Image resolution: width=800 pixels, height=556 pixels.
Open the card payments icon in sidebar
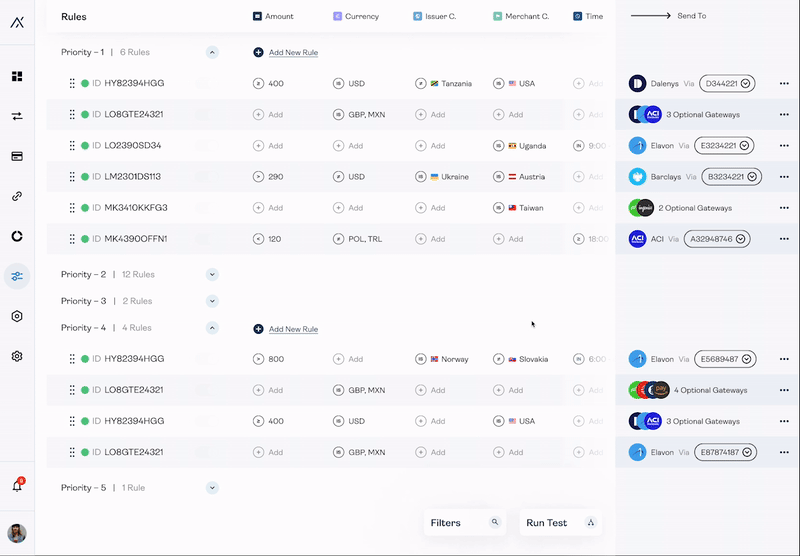[x=17, y=156]
